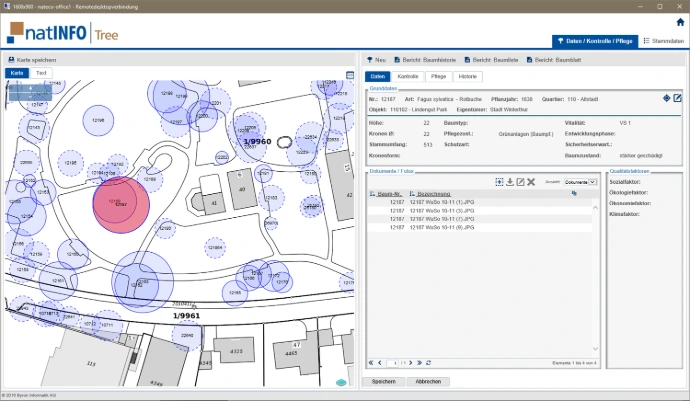Viewport: 690px width, 401px height.
Task: Click Karte speichern save icon
Action: pyautogui.click(x=11, y=60)
